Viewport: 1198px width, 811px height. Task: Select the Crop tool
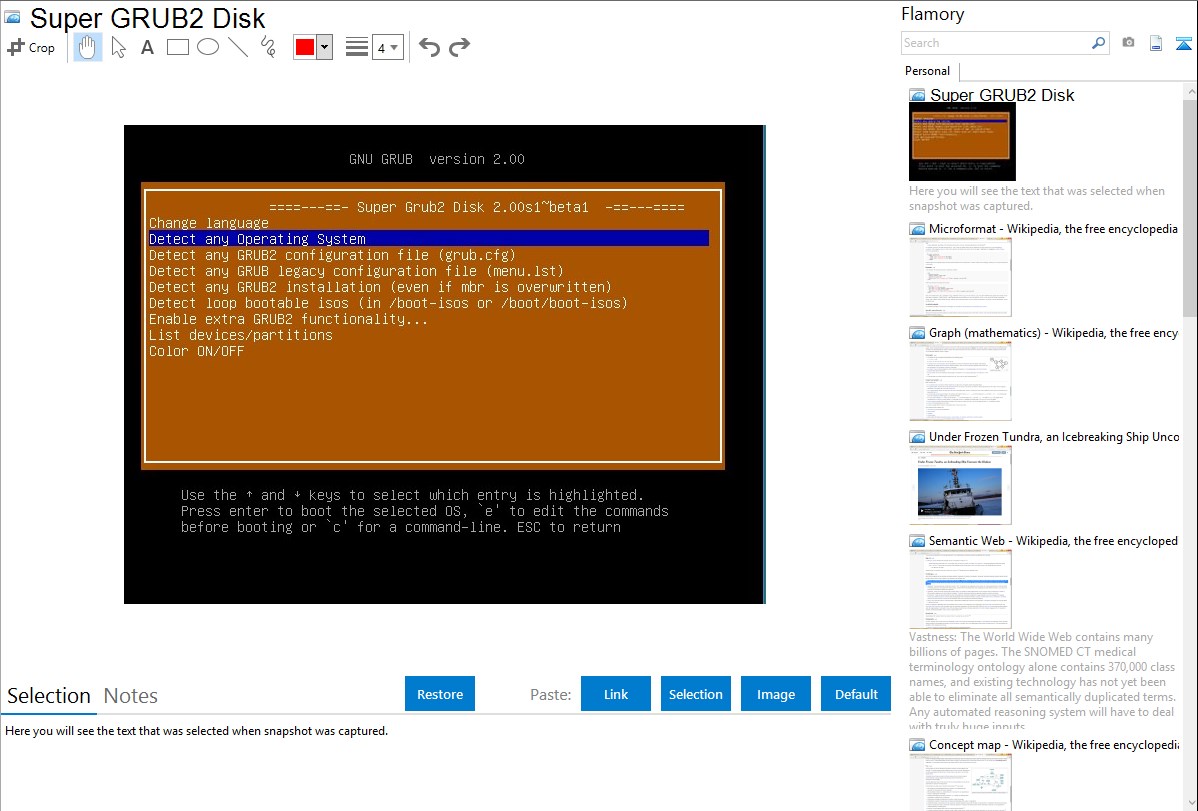[x=31, y=47]
